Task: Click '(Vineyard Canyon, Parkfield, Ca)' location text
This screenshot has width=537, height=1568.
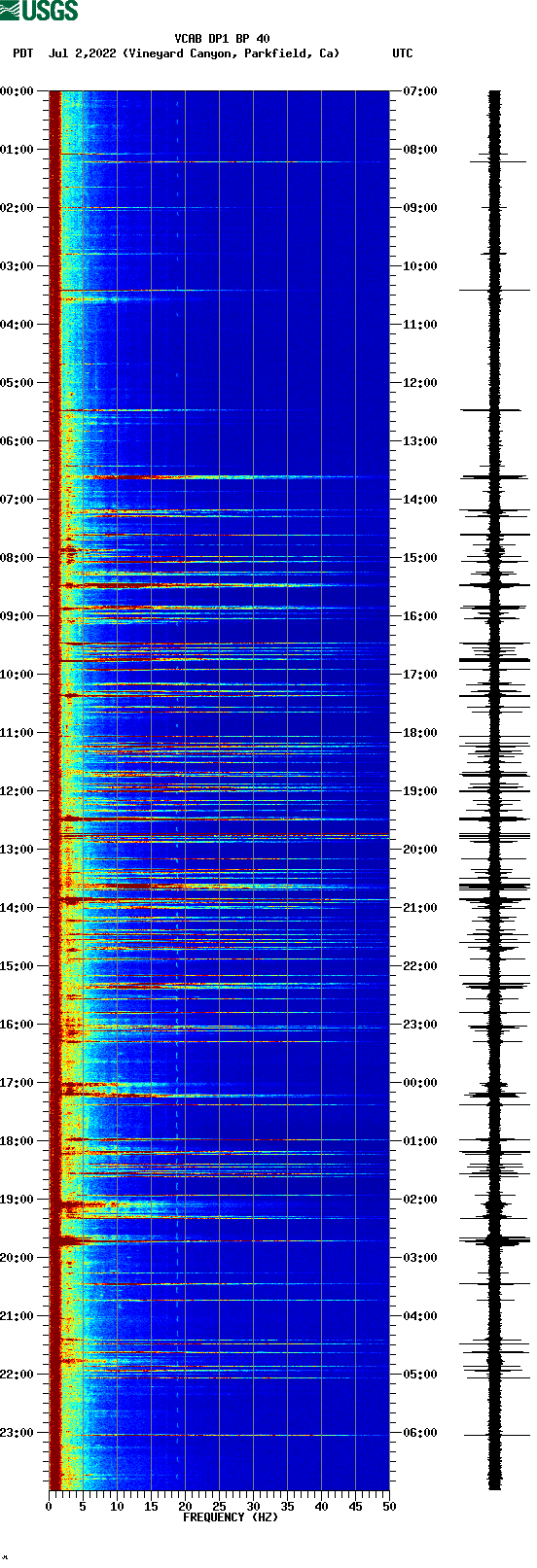Action: pyautogui.click(x=232, y=53)
